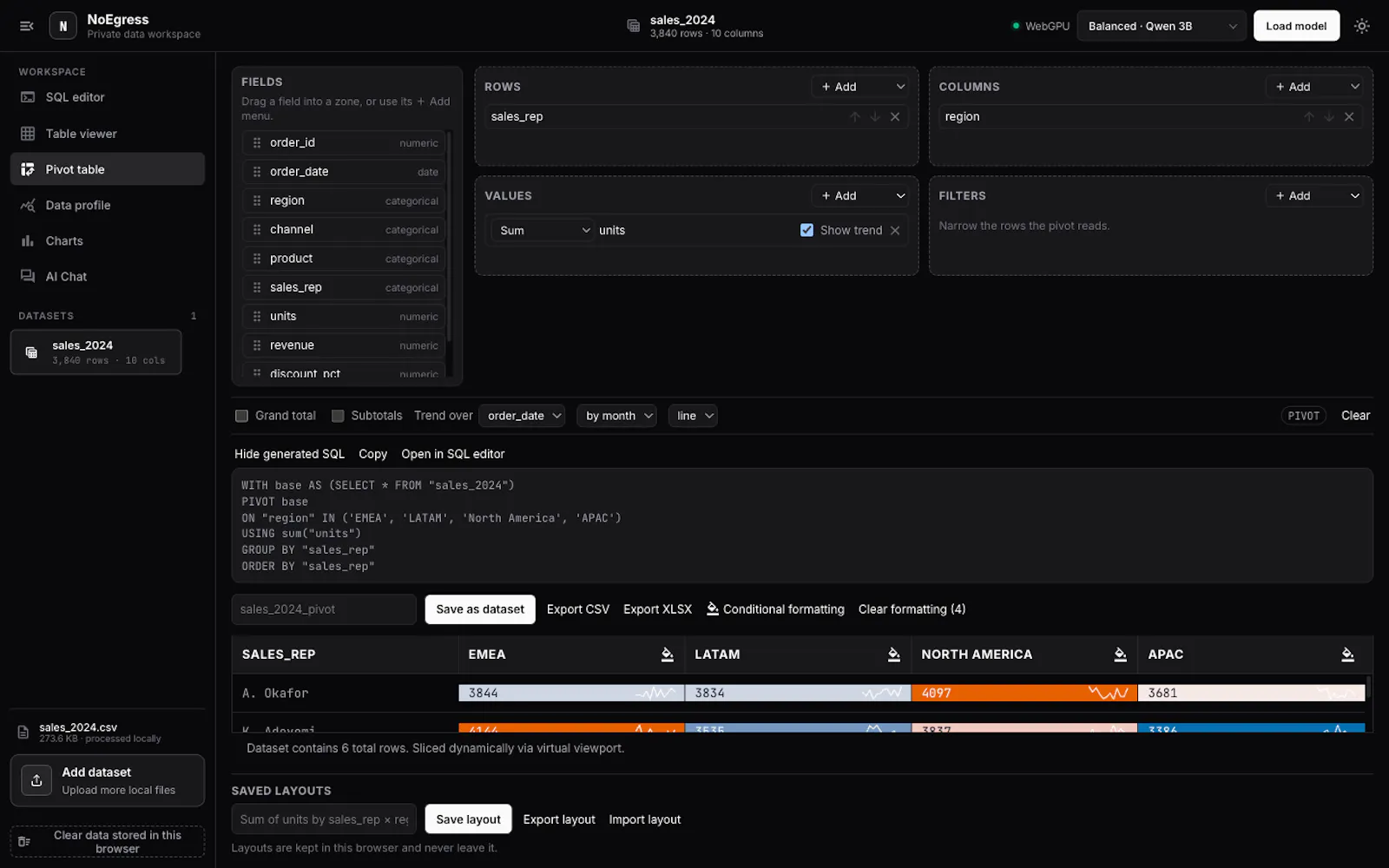The width and height of the screenshot is (1389, 868).
Task: Move region column field down
Action: pyautogui.click(x=1329, y=116)
